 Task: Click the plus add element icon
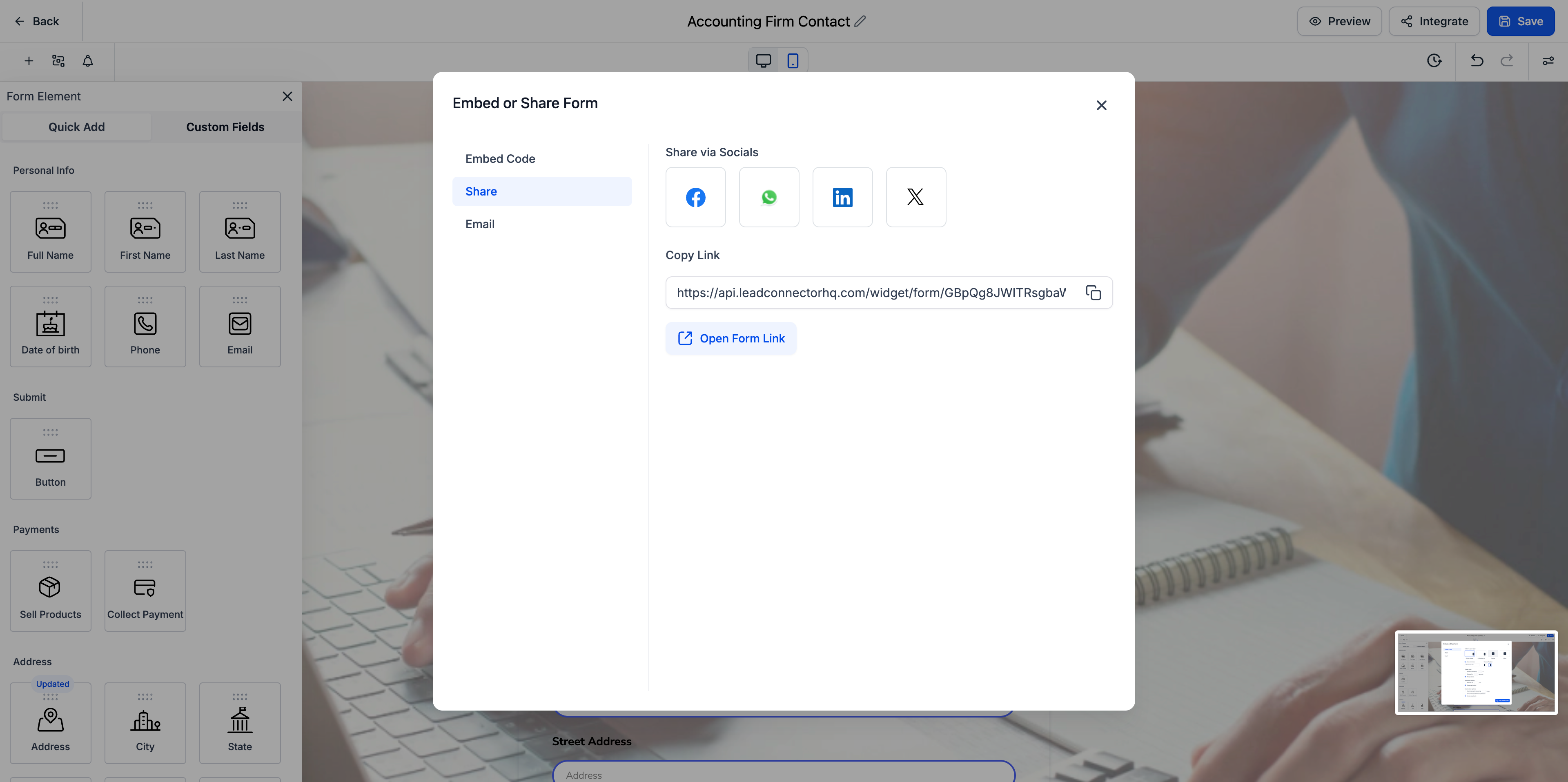[29, 61]
